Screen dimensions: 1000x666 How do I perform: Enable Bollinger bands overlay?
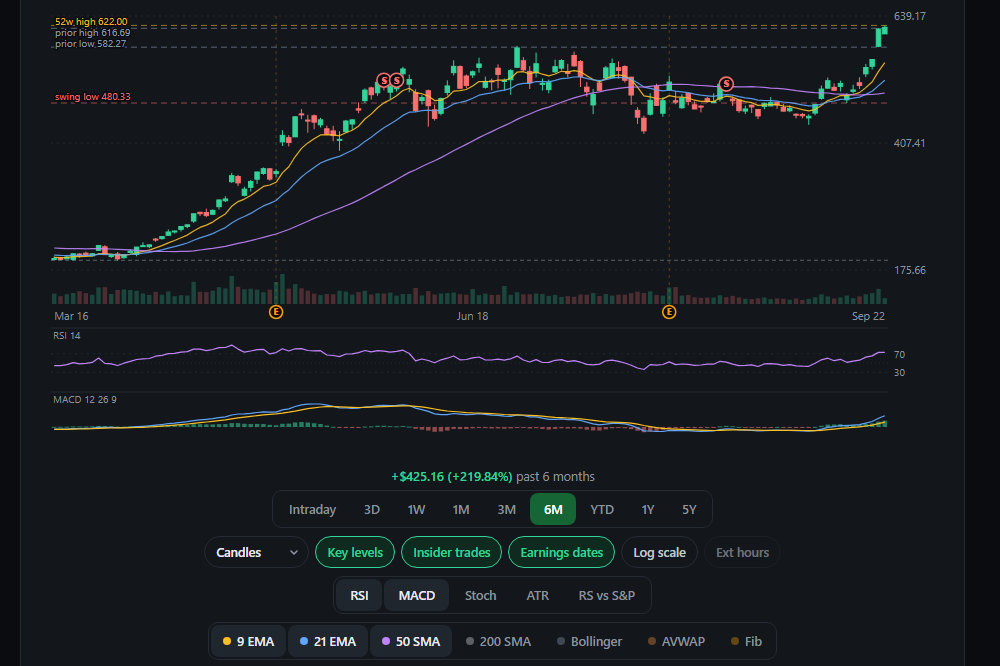point(589,641)
